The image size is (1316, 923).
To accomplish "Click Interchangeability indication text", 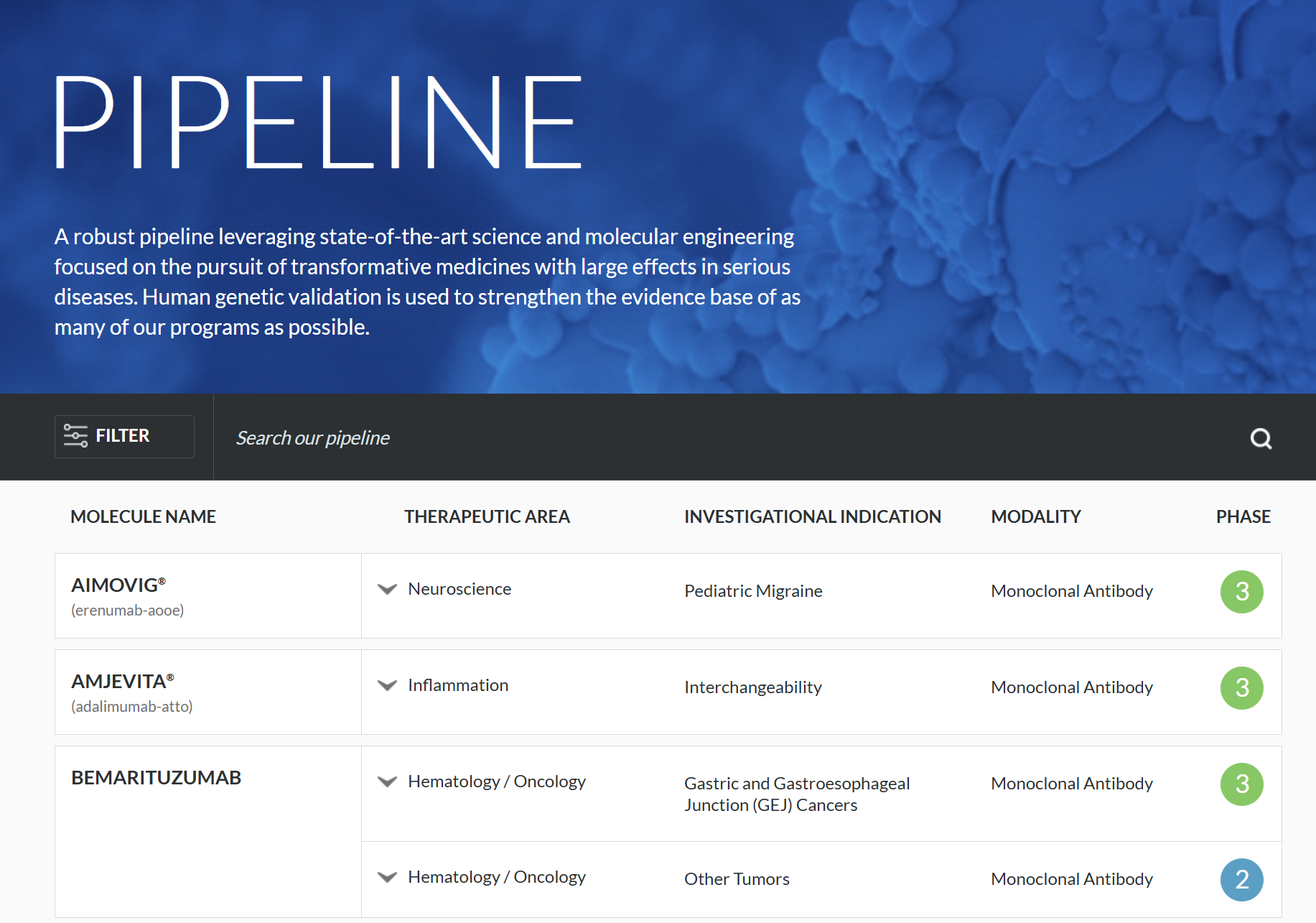I will (x=753, y=687).
